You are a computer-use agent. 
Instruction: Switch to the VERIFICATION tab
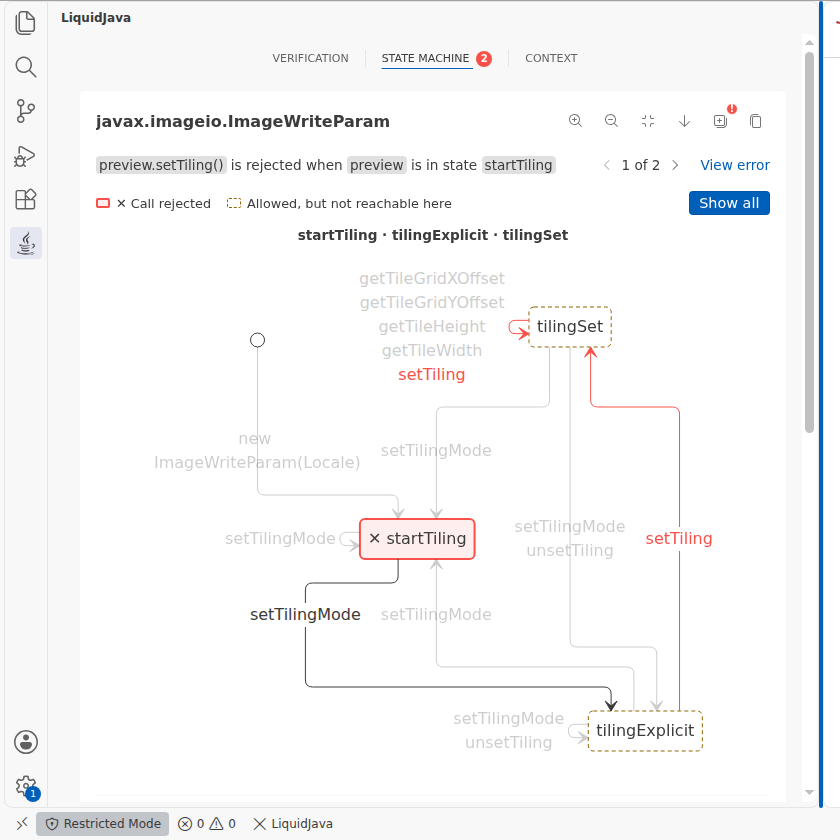pyautogui.click(x=310, y=58)
